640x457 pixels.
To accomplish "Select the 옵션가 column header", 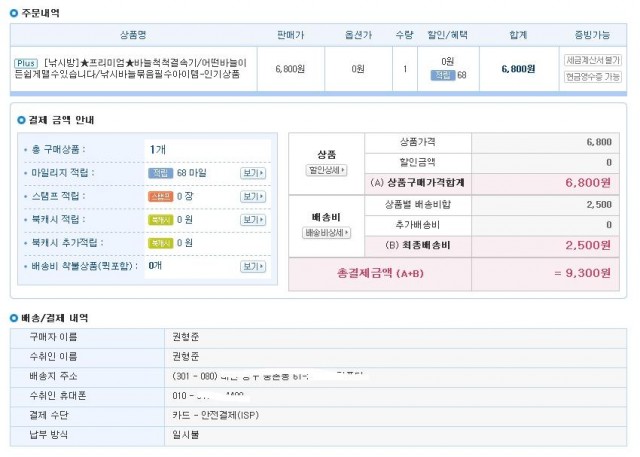I will click(358, 35).
